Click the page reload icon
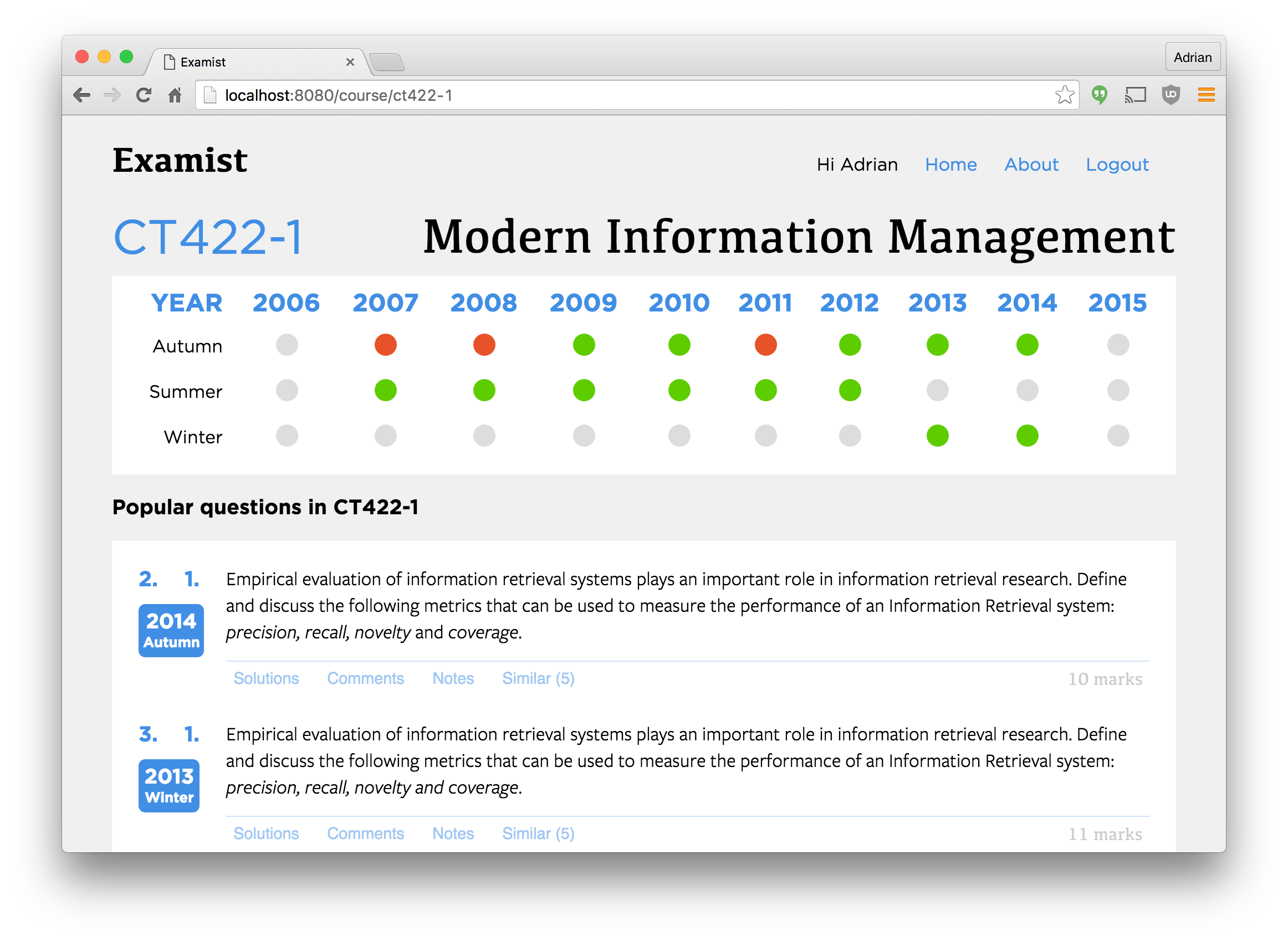1288x941 pixels. (144, 95)
